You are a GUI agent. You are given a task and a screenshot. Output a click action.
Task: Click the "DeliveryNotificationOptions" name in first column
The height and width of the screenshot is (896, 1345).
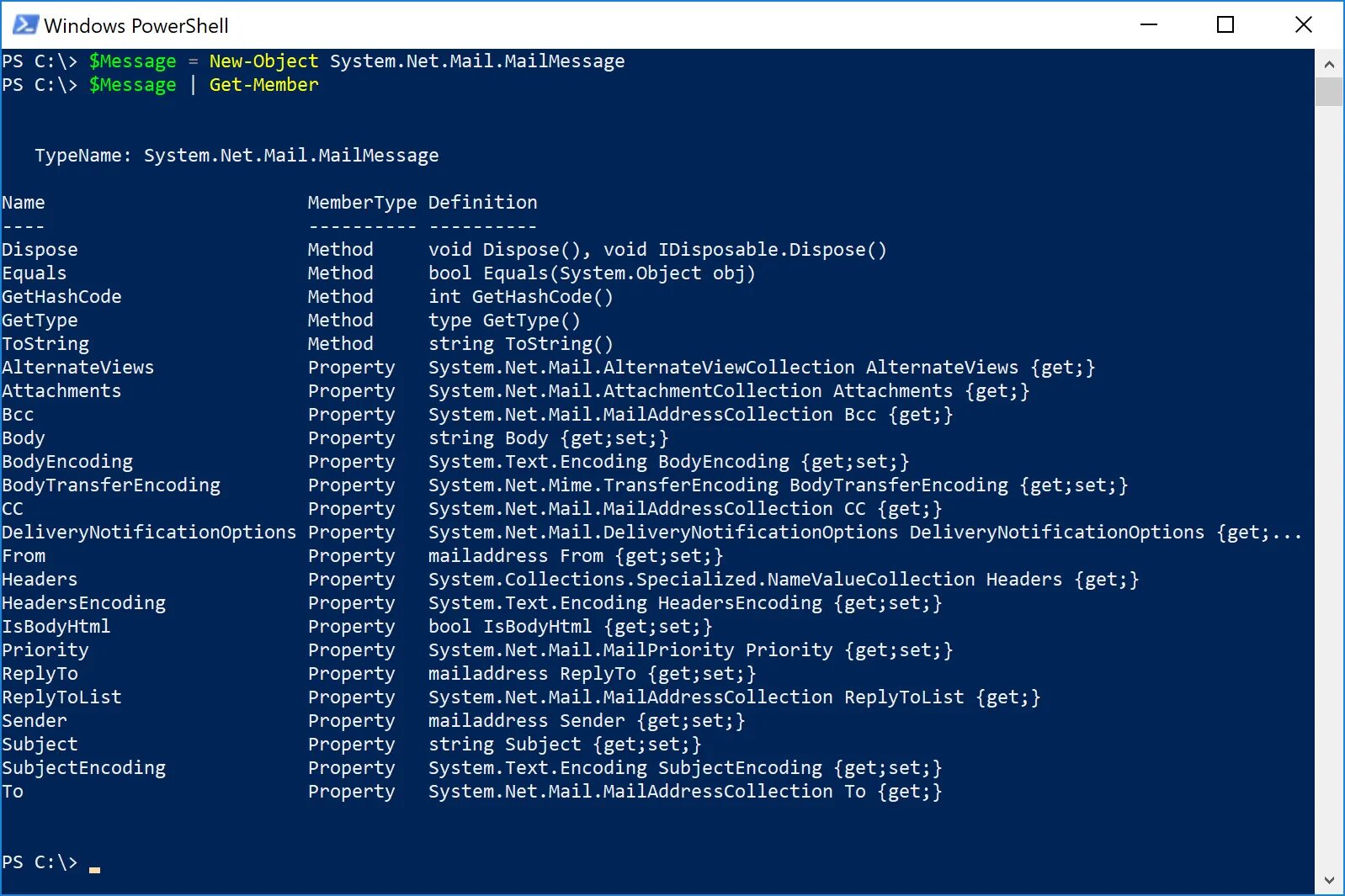(149, 533)
